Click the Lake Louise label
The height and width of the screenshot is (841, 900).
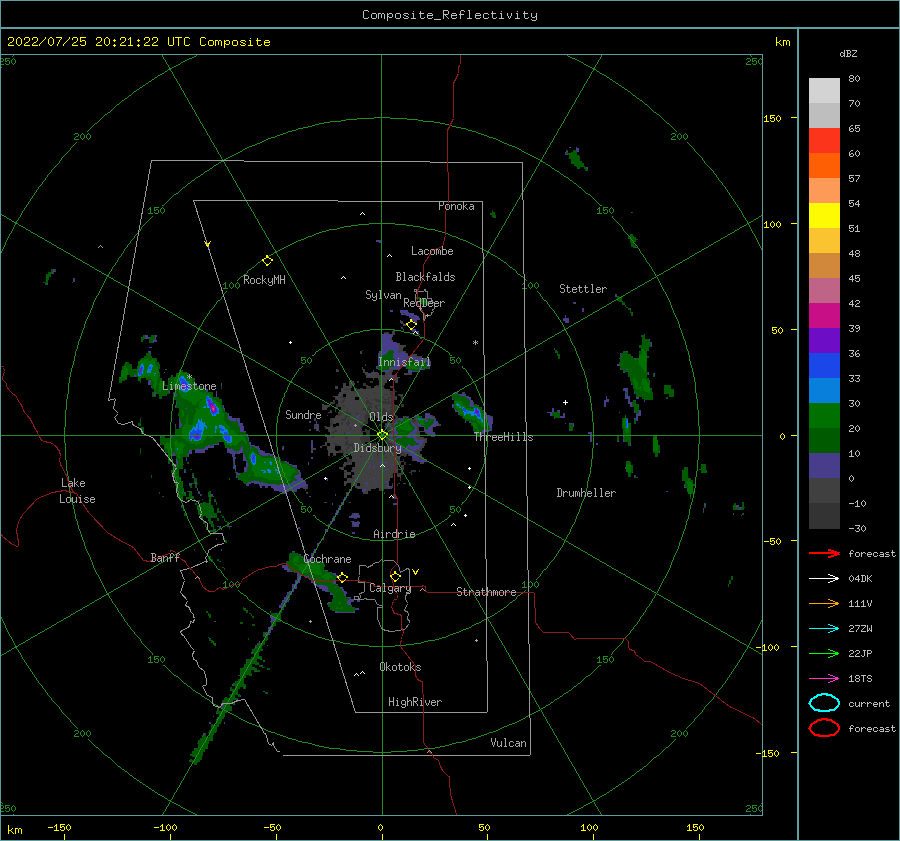(77, 491)
